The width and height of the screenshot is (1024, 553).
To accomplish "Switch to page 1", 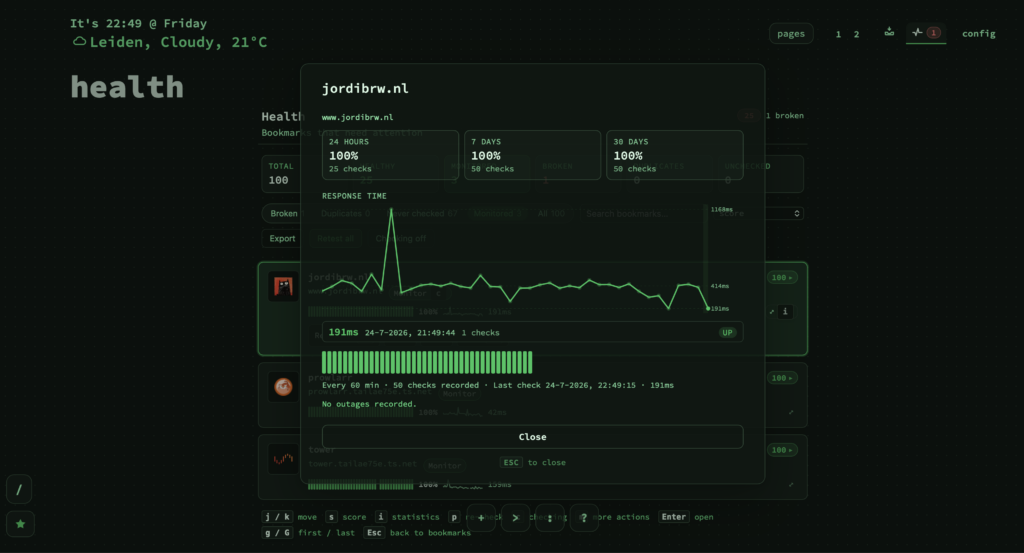I will tap(838, 34).
